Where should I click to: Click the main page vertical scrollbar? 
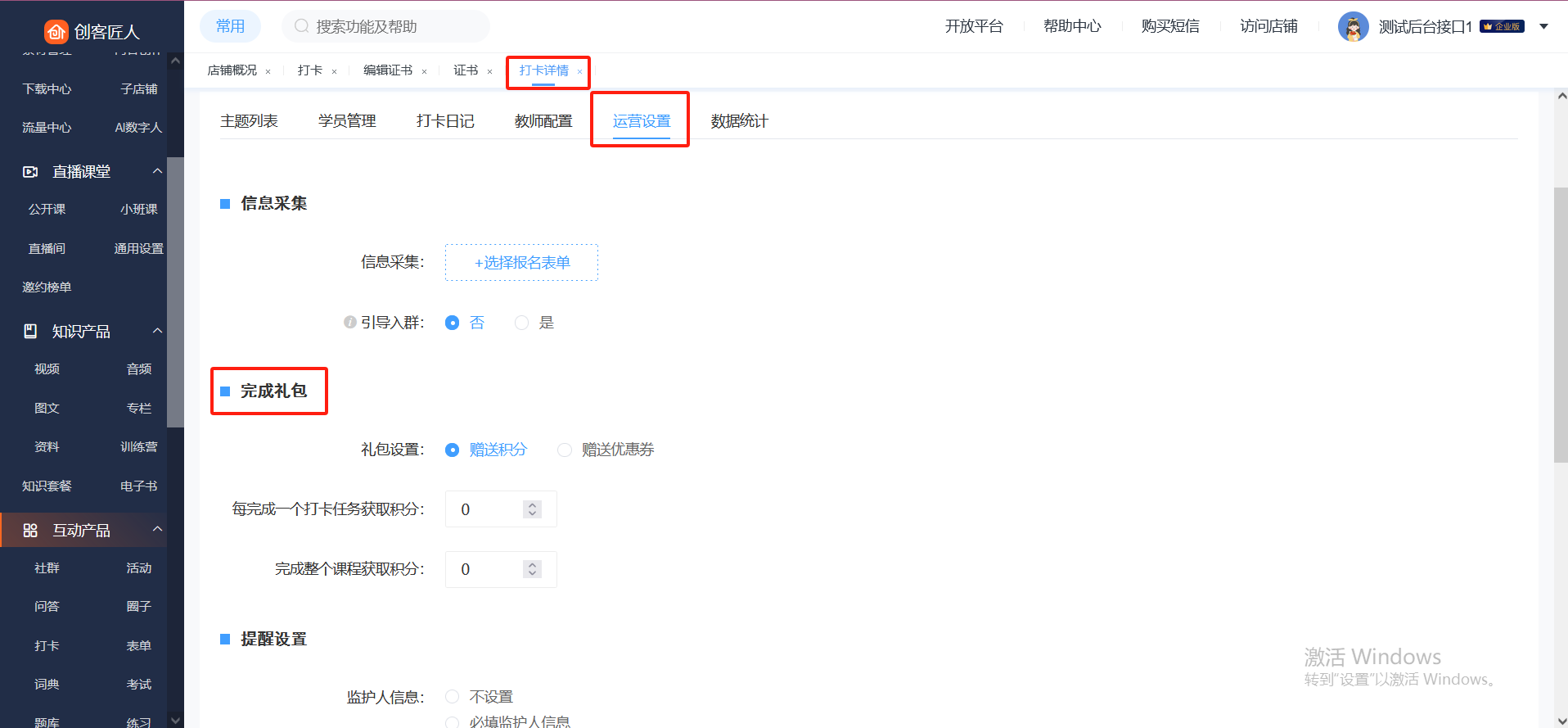pyautogui.click(x=1561, y=328)
